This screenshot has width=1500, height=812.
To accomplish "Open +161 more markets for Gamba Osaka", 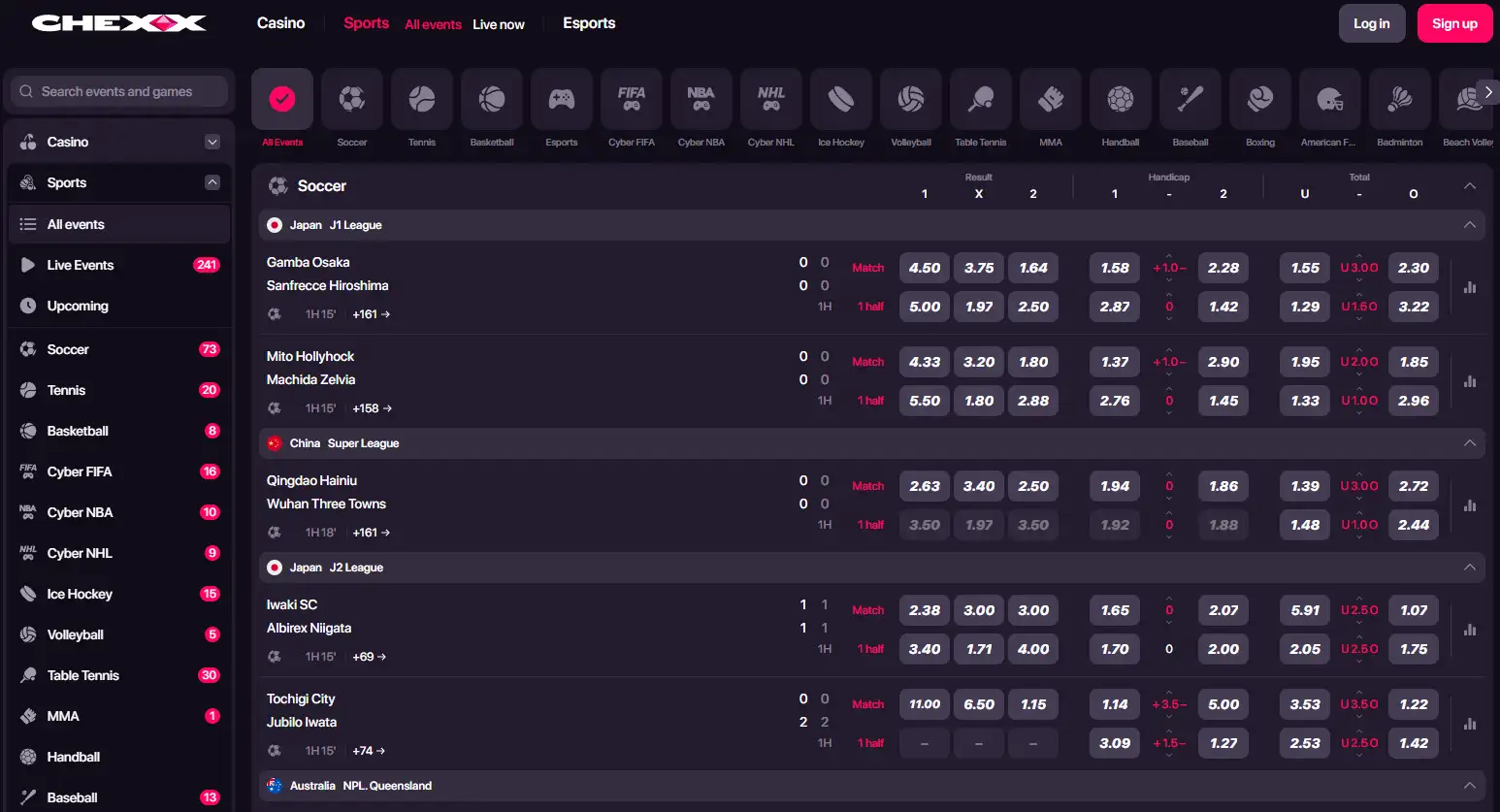I will pos(371,314).
